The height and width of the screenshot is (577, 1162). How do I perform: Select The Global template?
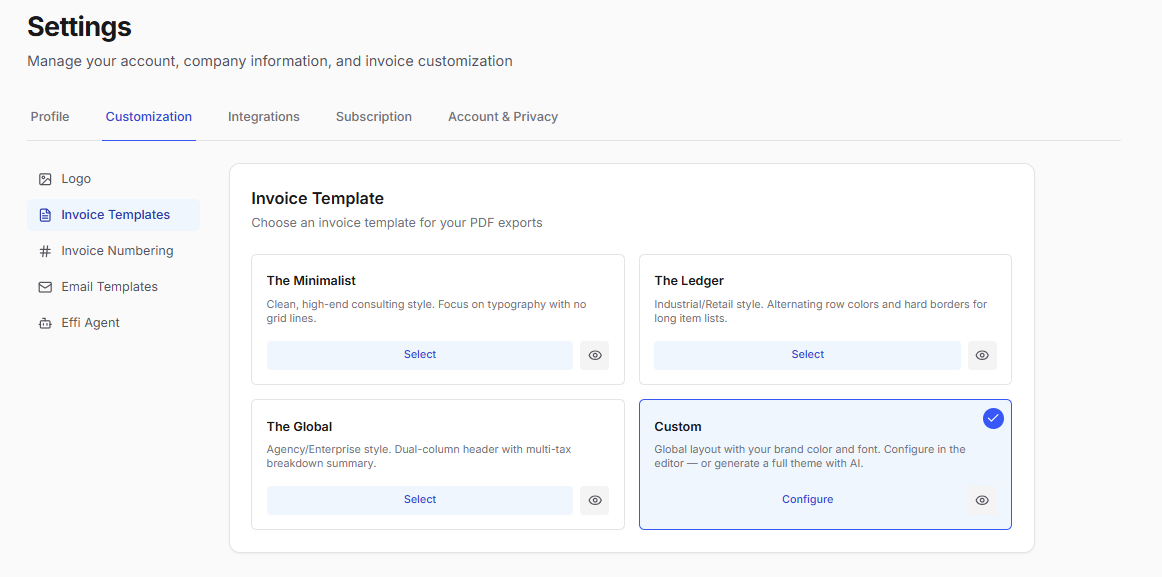click(419, 501)
